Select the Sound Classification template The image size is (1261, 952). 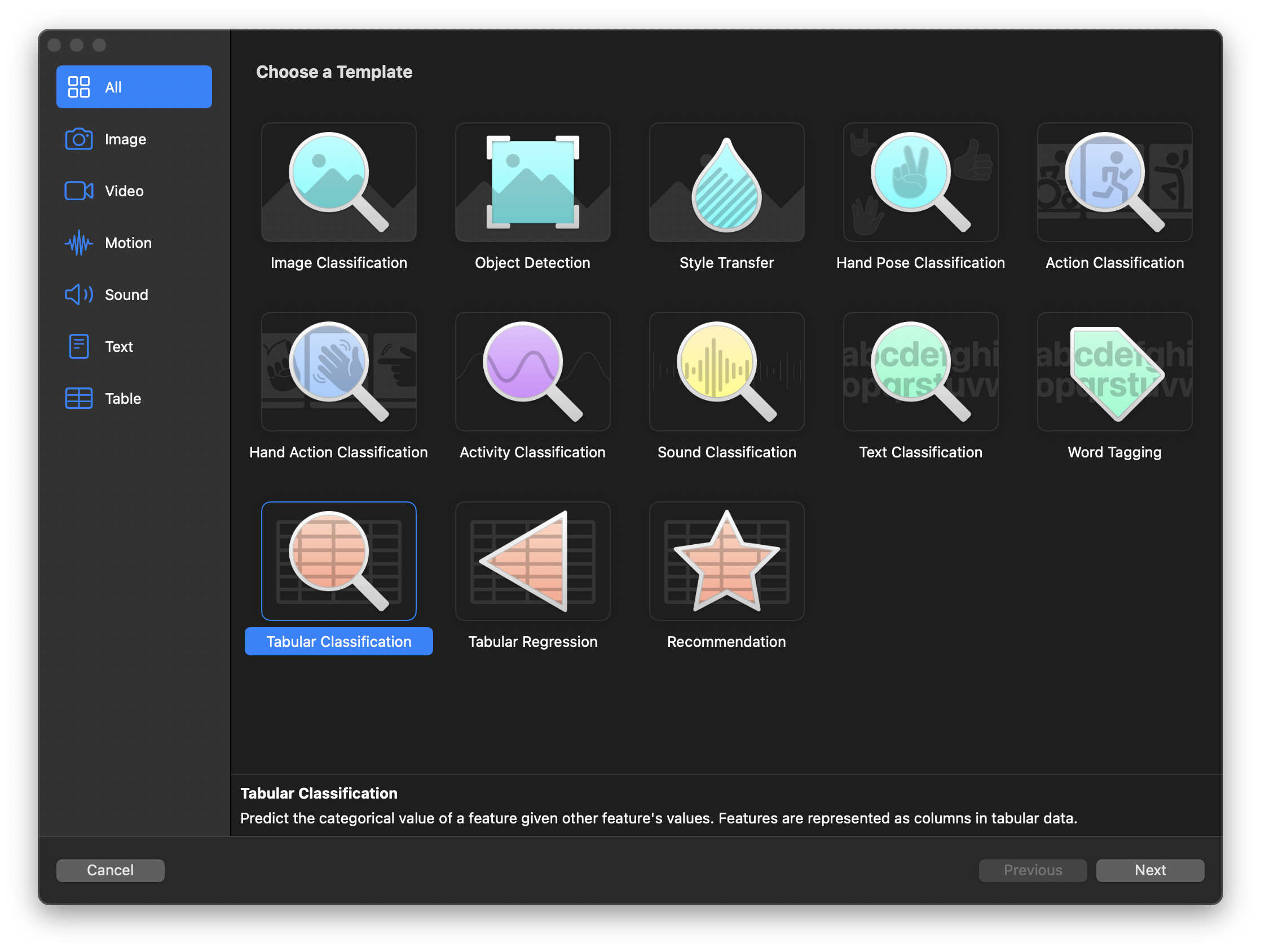click(726, 372)
